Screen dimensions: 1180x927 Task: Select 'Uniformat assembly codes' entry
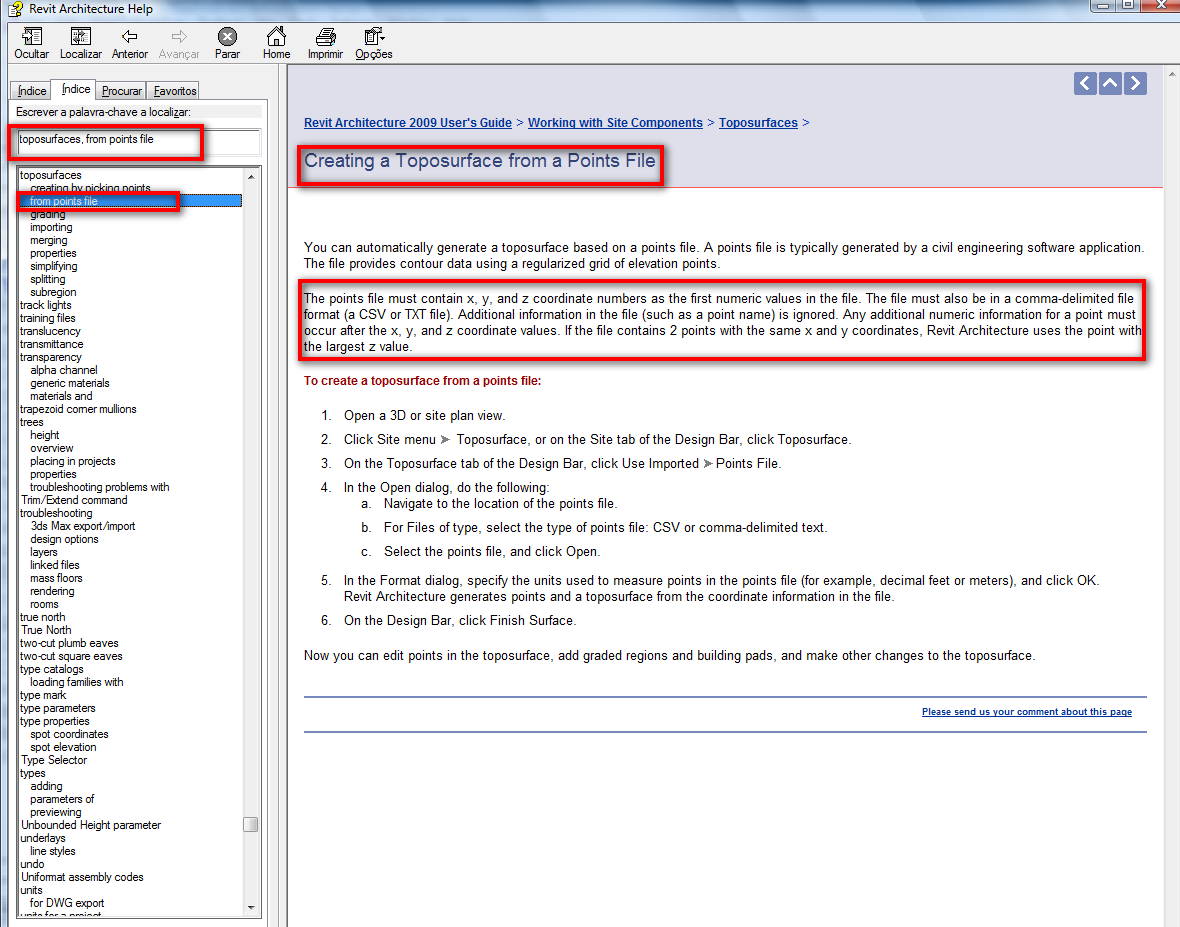coord(82,877)
